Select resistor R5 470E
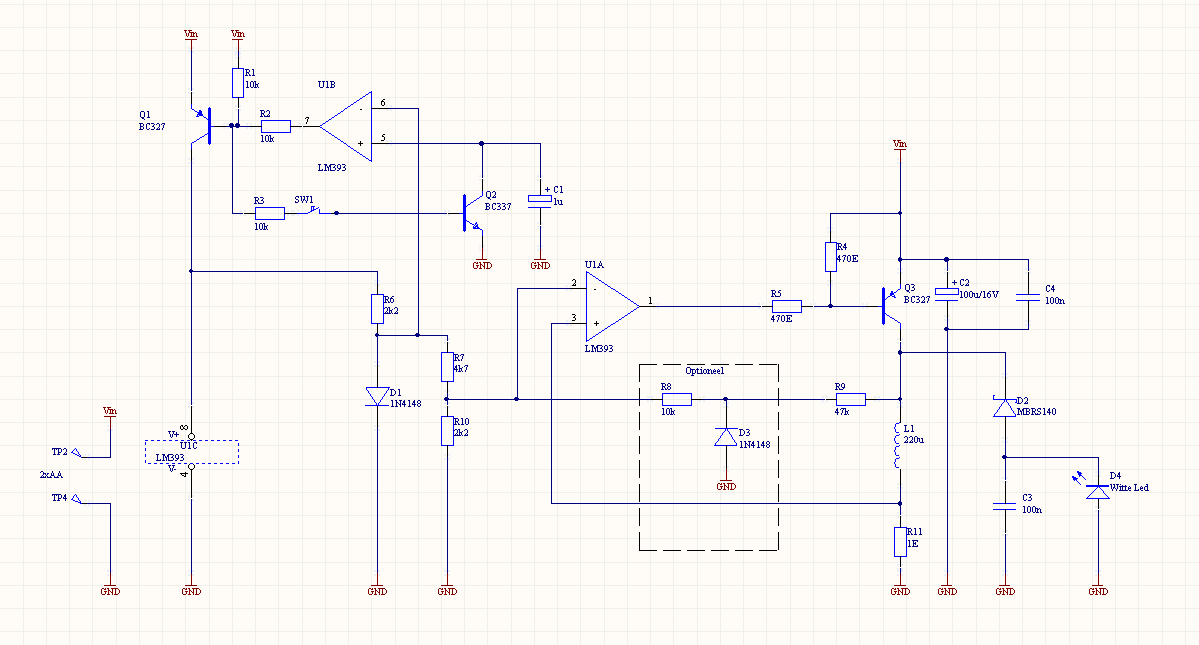1199x645 pixels. (787, 306)
